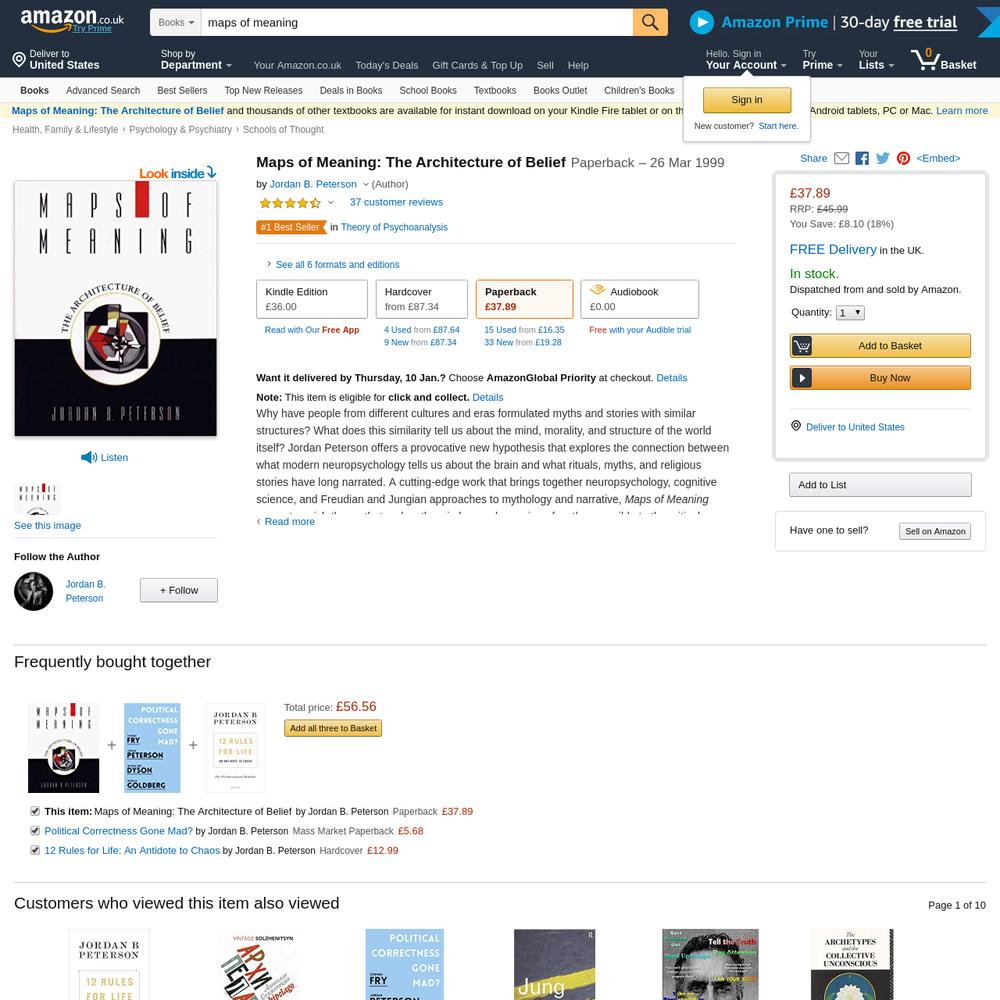The width and height of the screenshot is (1000, 1000).
Task: Toggle the This item Maps of Meaning checkbox
Action: (x=35, y=811)
